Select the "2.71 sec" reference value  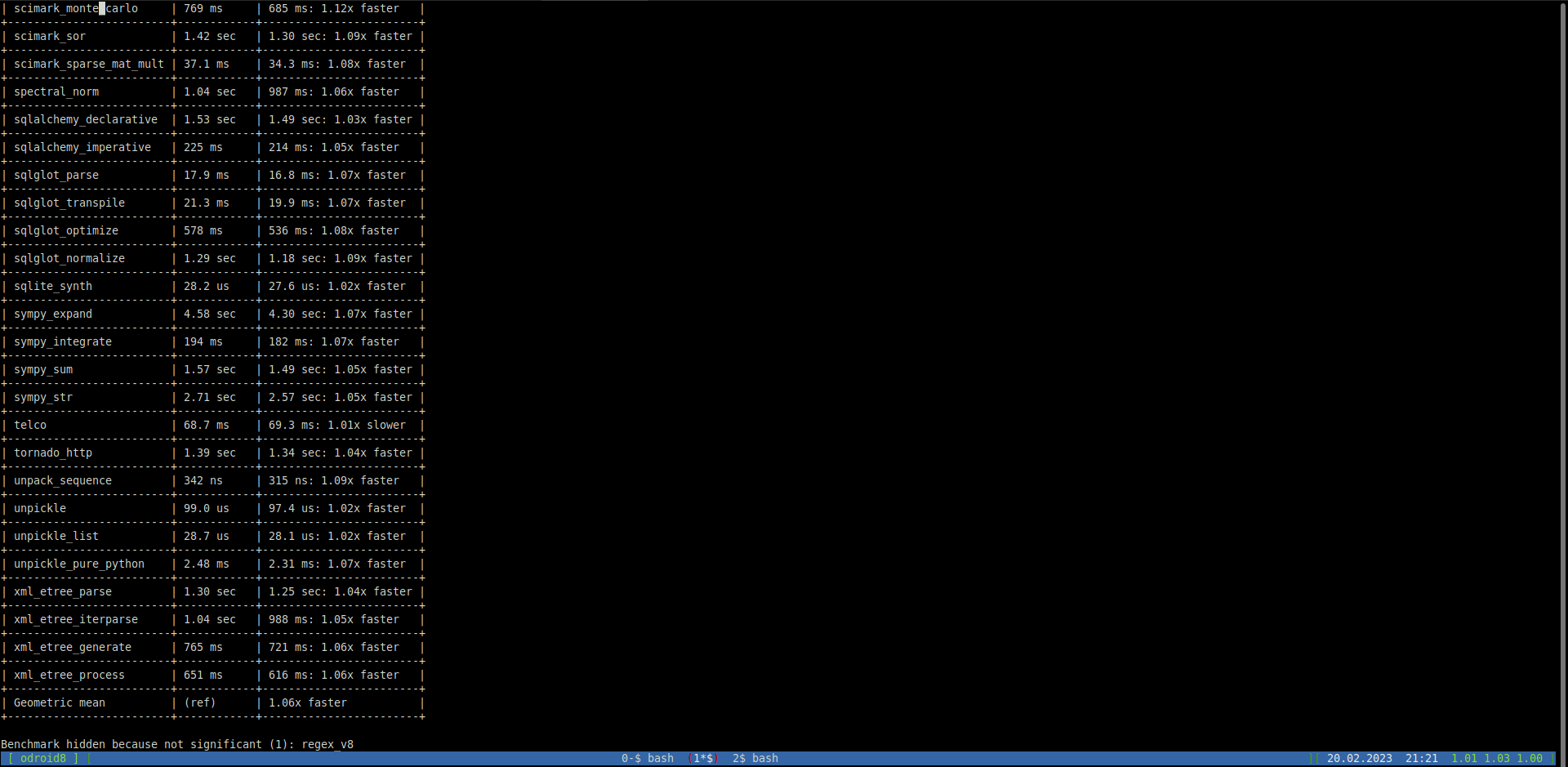coord(210,398)
